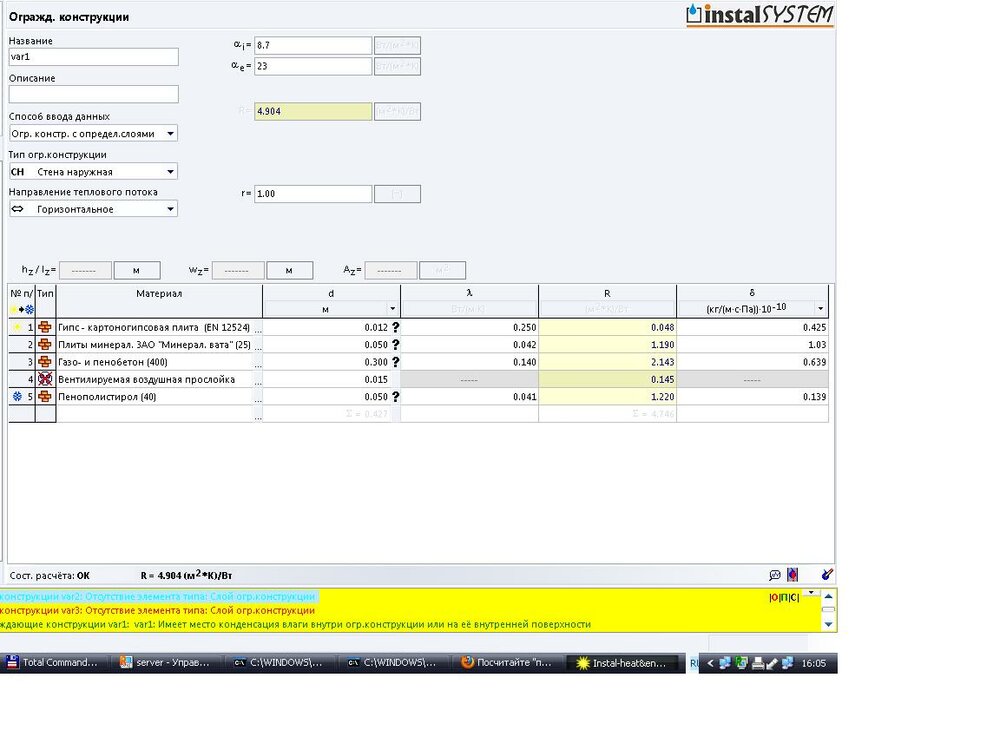Image resolution: width=1000 pixels, height=750 pixels.
Task: Click the printer tray icon
Action: pyautogui.click(x=757, y=663)
